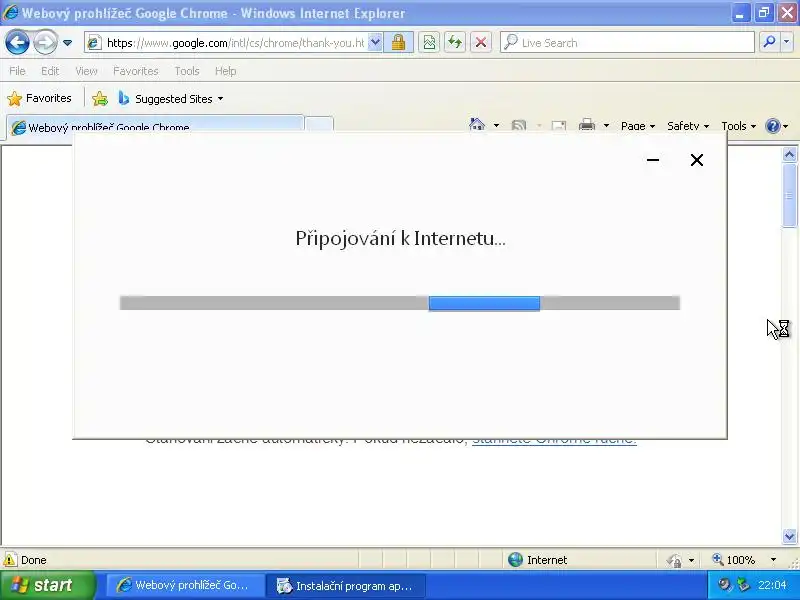Open a new blank tab
Image resolution: width=800 pixels, height=600 pixels.
pyautogui.click(x=319, y=126)
